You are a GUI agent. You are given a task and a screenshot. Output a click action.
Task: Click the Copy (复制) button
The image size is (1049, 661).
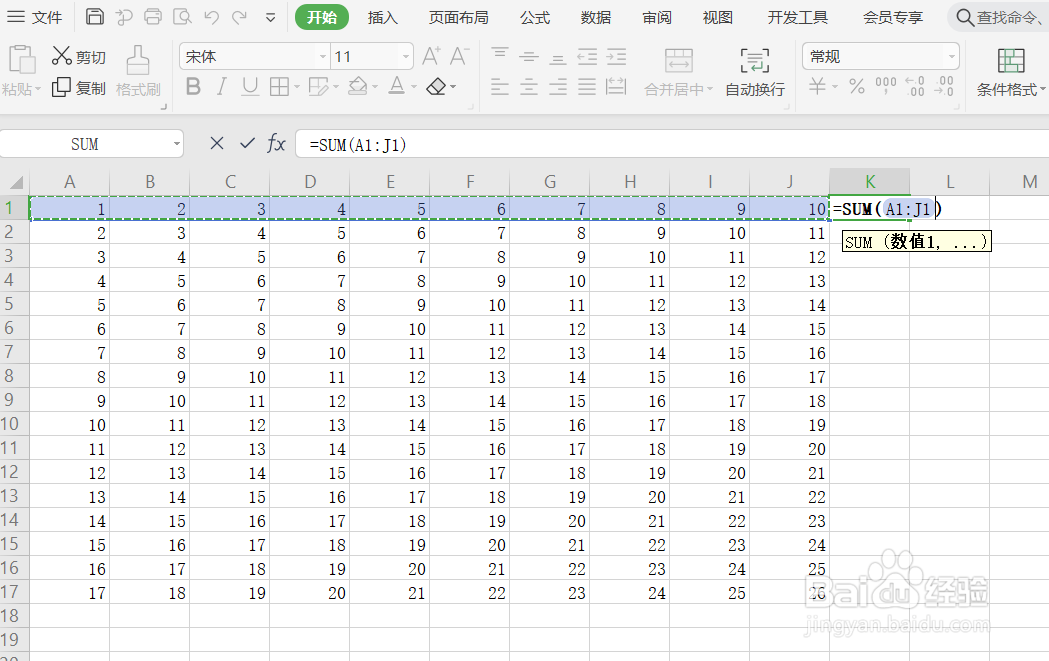(79, 88)
